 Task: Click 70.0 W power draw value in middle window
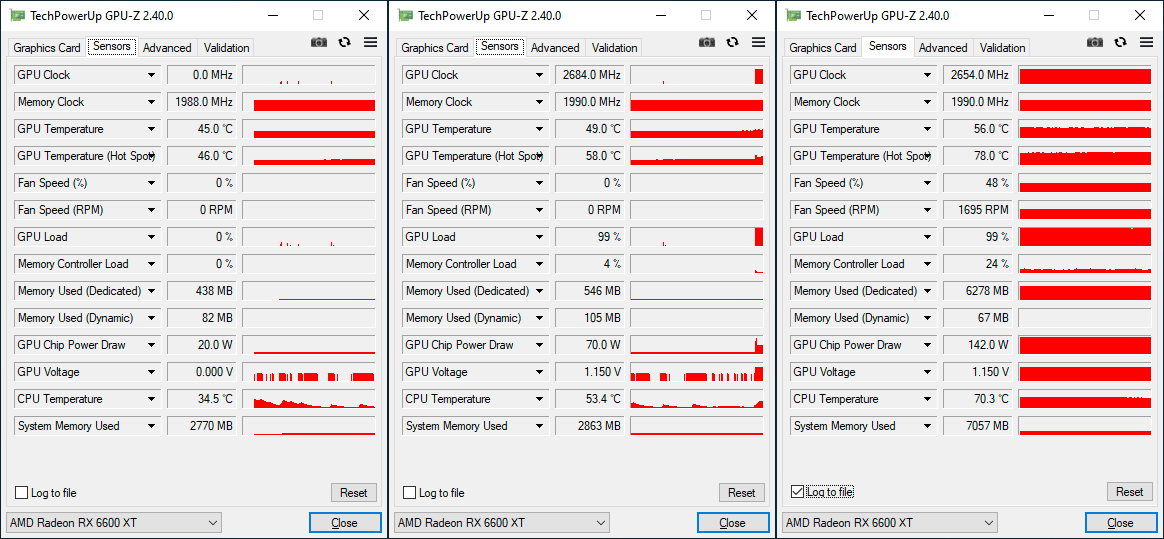point(589,345)
